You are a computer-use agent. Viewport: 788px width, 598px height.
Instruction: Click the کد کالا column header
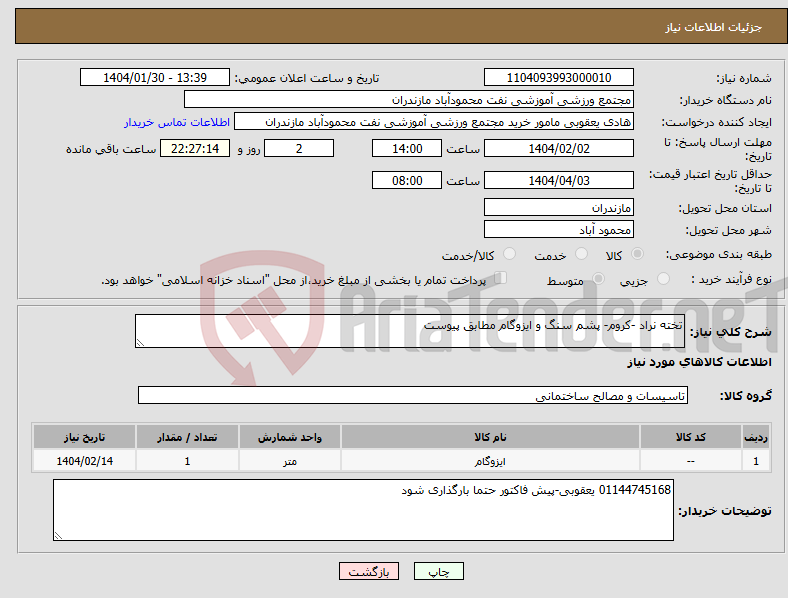coord(691,437)
